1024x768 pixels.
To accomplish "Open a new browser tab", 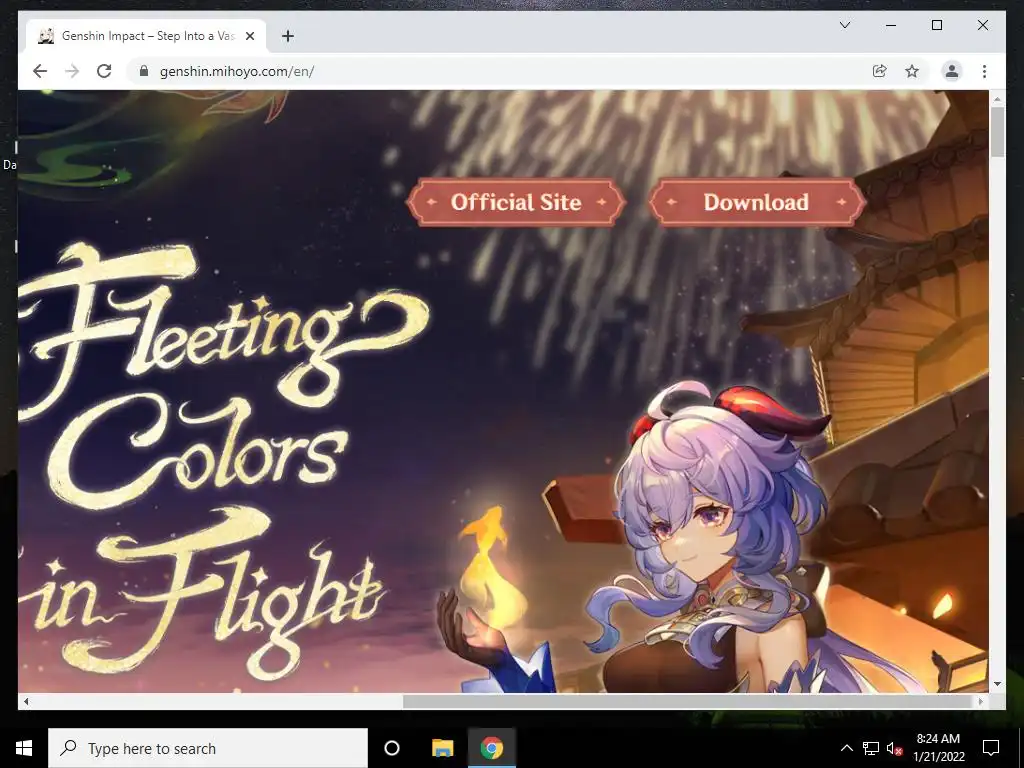I will tap(288, 36).
